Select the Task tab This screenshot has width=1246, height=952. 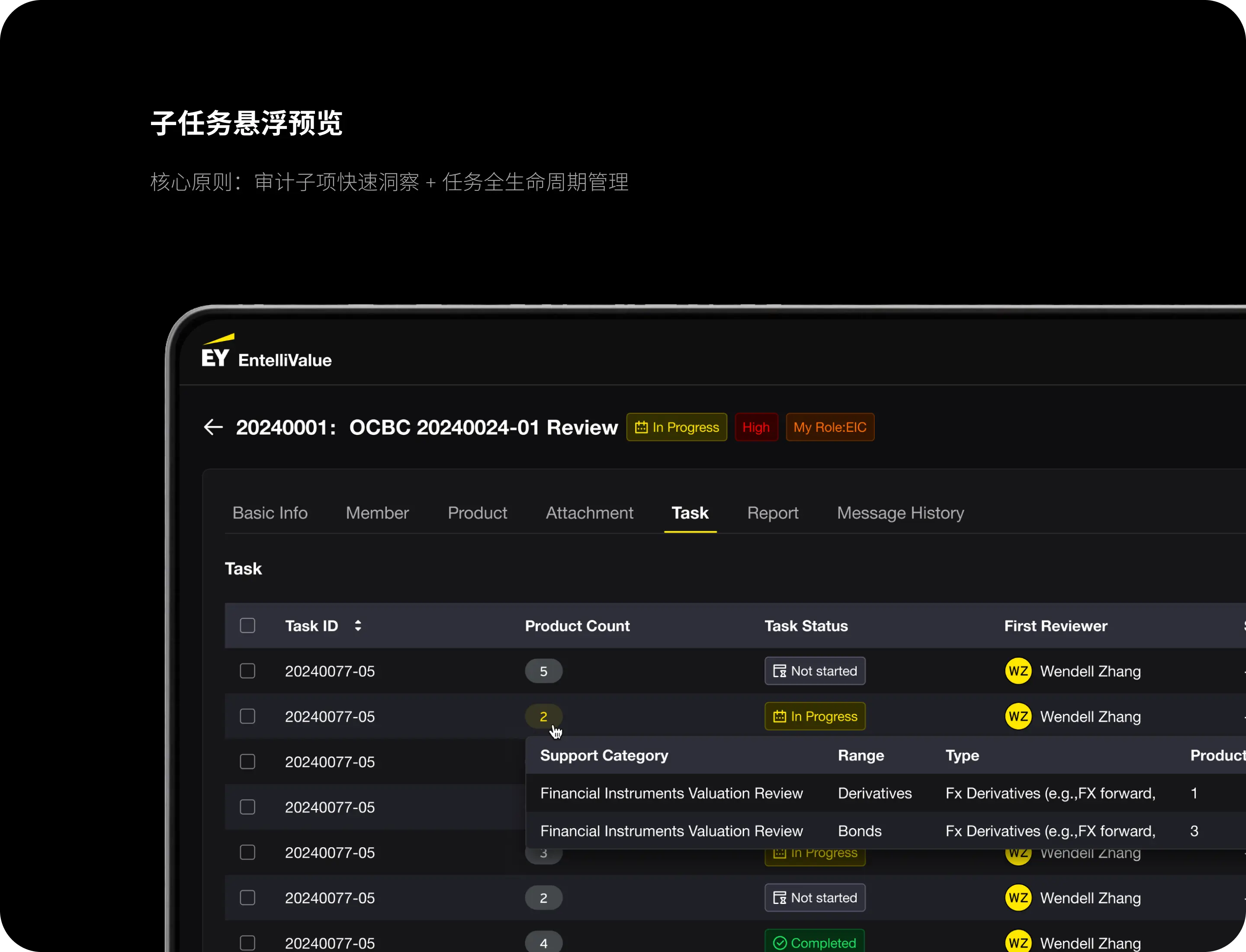click(x=690, y=513)
